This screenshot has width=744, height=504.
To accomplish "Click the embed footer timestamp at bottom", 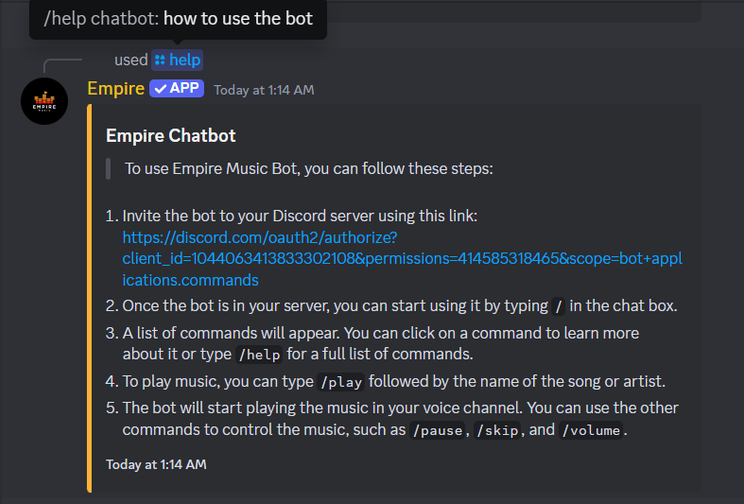I will [x=156, y=464].
